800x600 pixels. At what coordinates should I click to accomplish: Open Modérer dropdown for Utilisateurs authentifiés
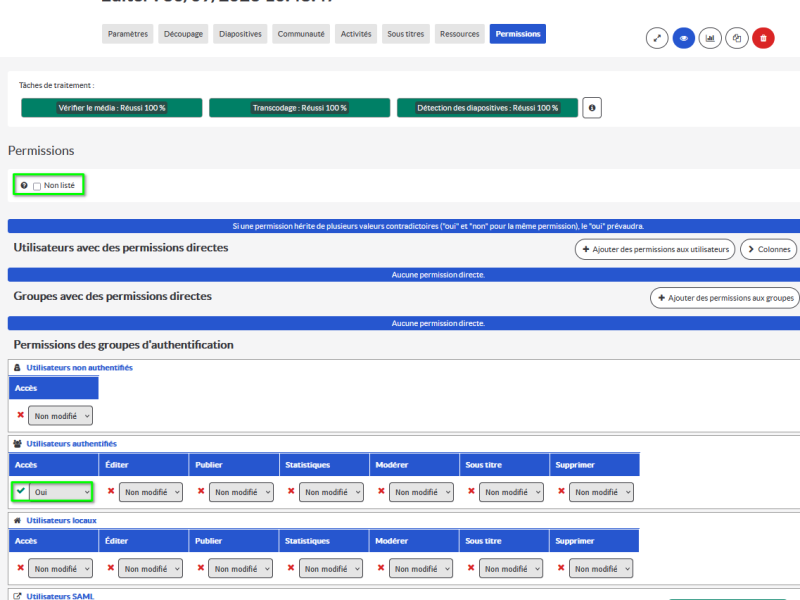tap(421, 492)
